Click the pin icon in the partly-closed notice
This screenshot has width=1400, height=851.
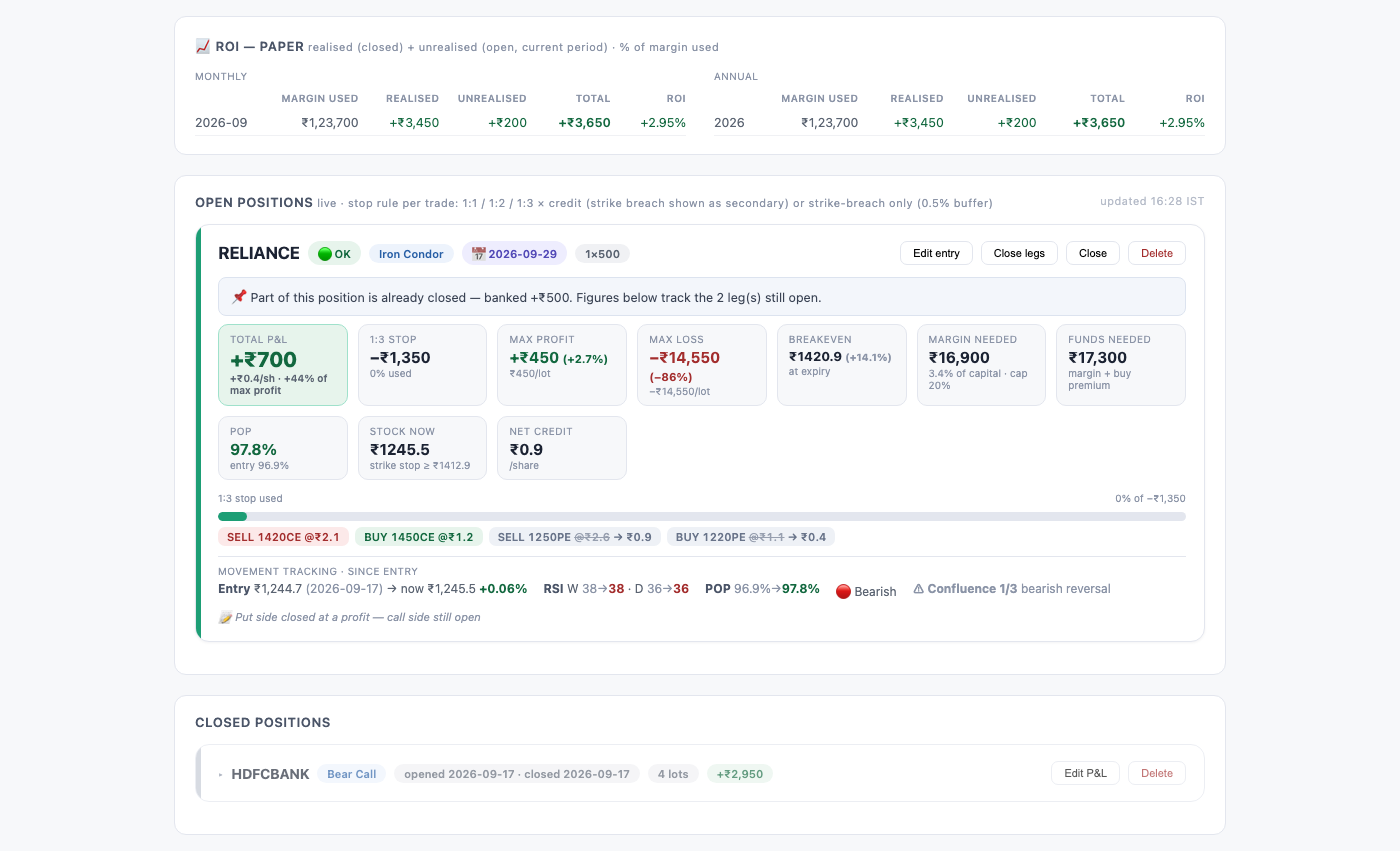coord(239,297)
